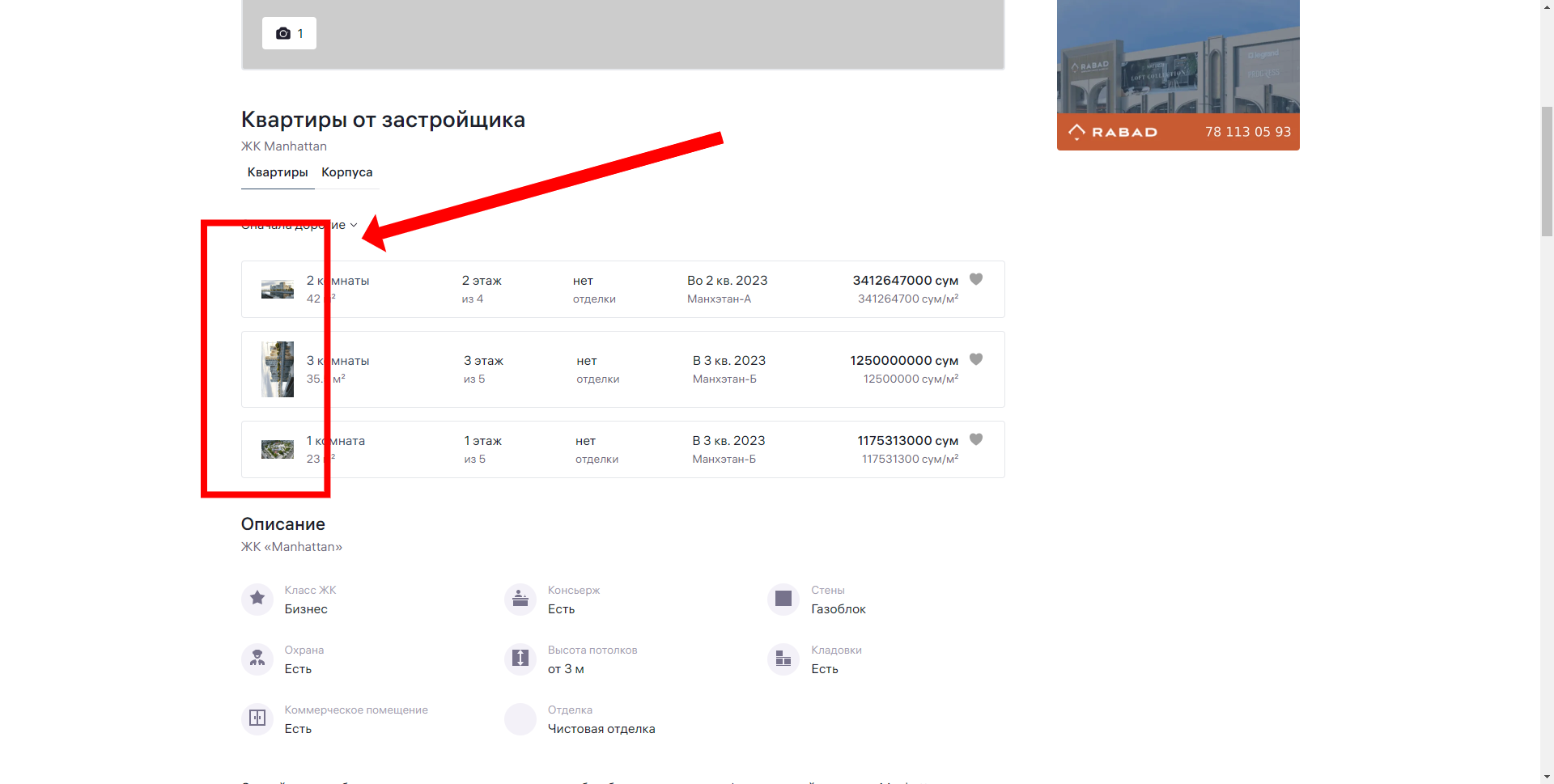Click the Бизнес class value
This screenshot has width=1554, height=784.
[306, 609]
